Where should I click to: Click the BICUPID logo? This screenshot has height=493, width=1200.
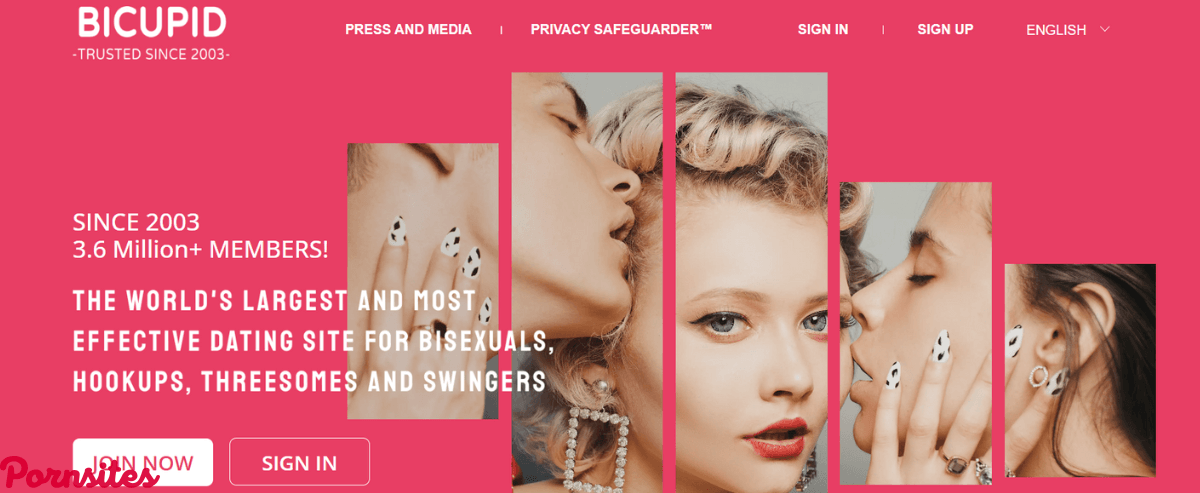pos(152,22)
